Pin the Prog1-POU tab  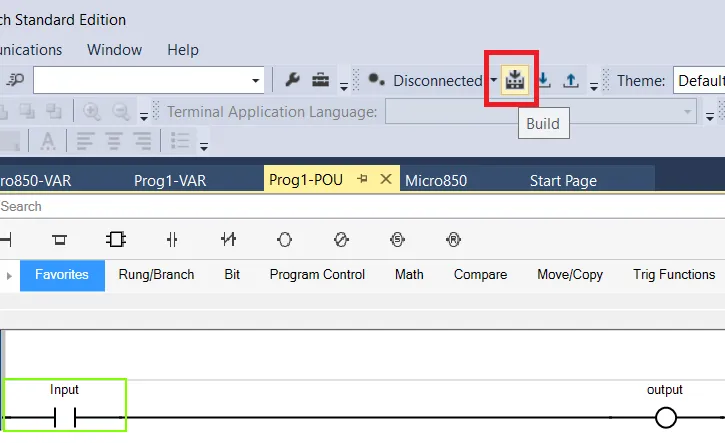click(x=362, y=178)
